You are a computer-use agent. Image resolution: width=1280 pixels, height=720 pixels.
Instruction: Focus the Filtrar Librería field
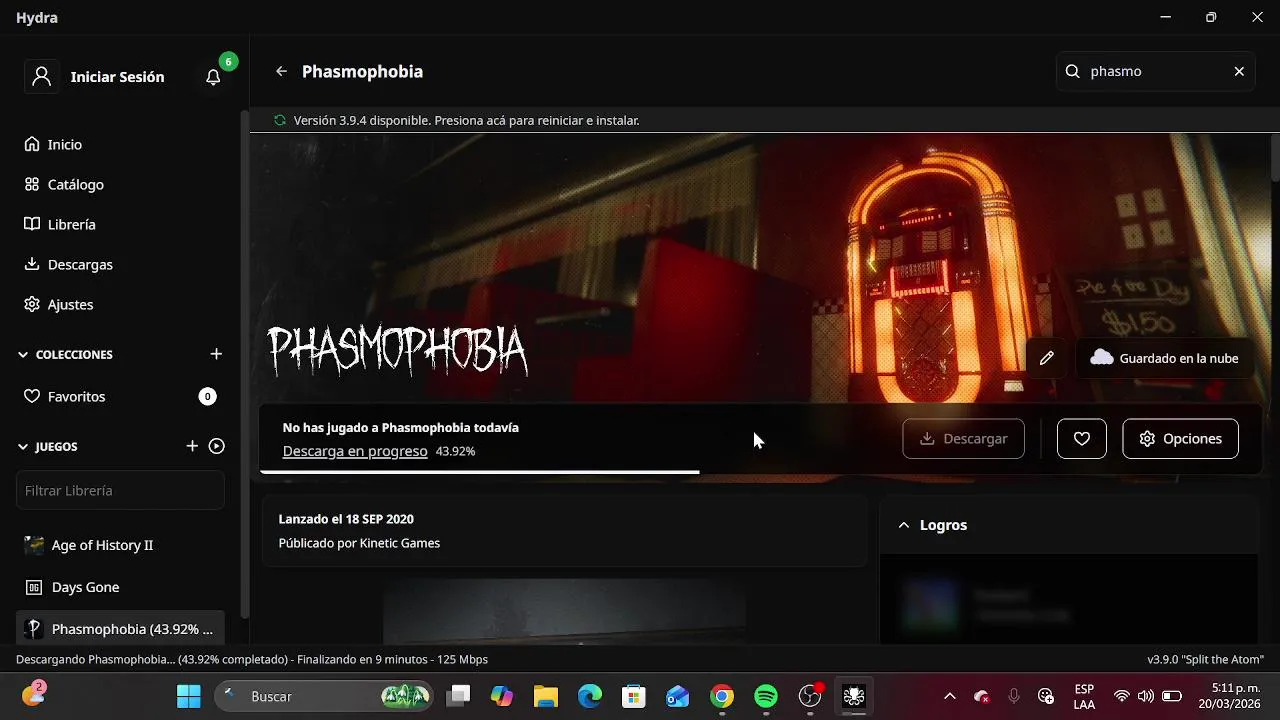point(120,491)
